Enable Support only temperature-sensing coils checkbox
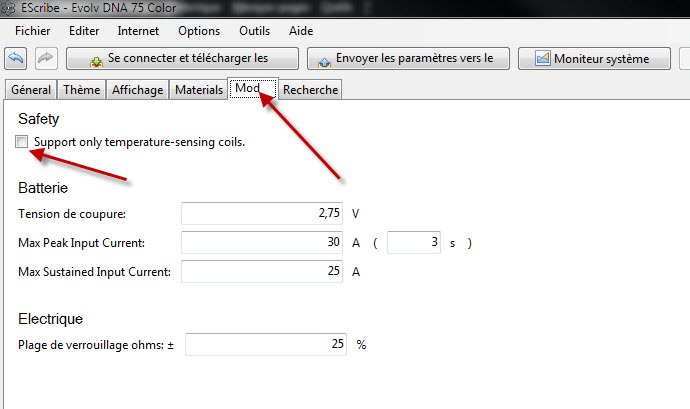Viewport: 690px width, 409px height. click(21, 141)
